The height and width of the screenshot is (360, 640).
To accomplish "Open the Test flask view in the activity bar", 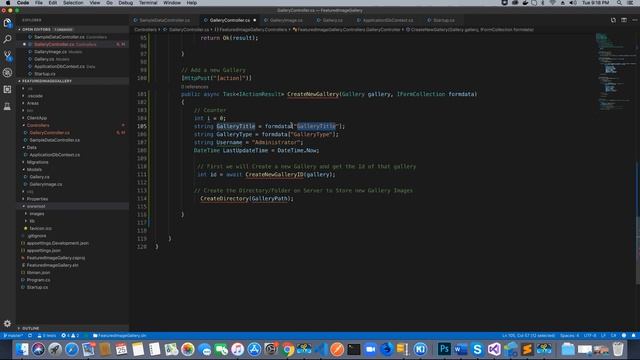I will pos(7,106).
